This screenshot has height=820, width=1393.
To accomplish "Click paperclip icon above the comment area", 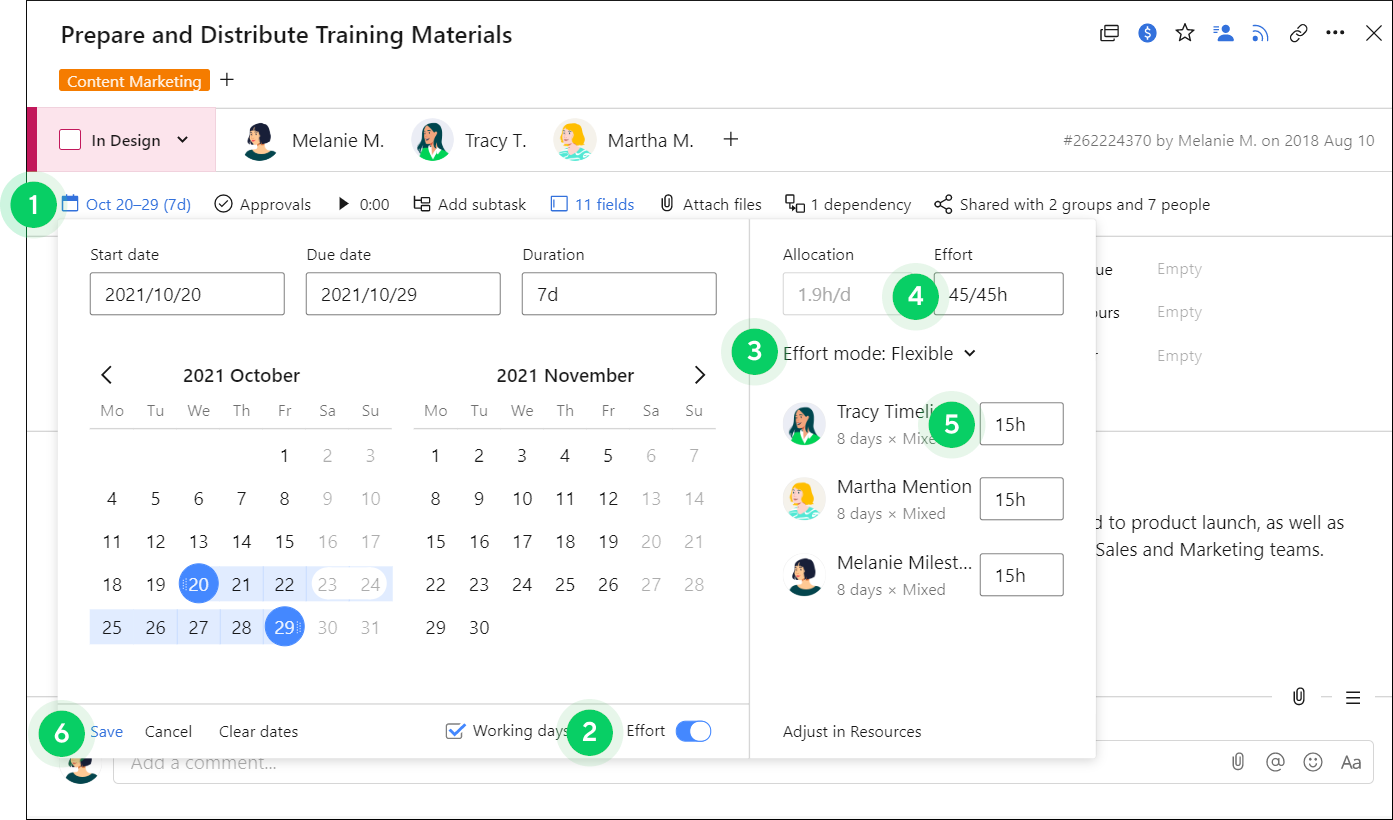I will [1298, 697].
